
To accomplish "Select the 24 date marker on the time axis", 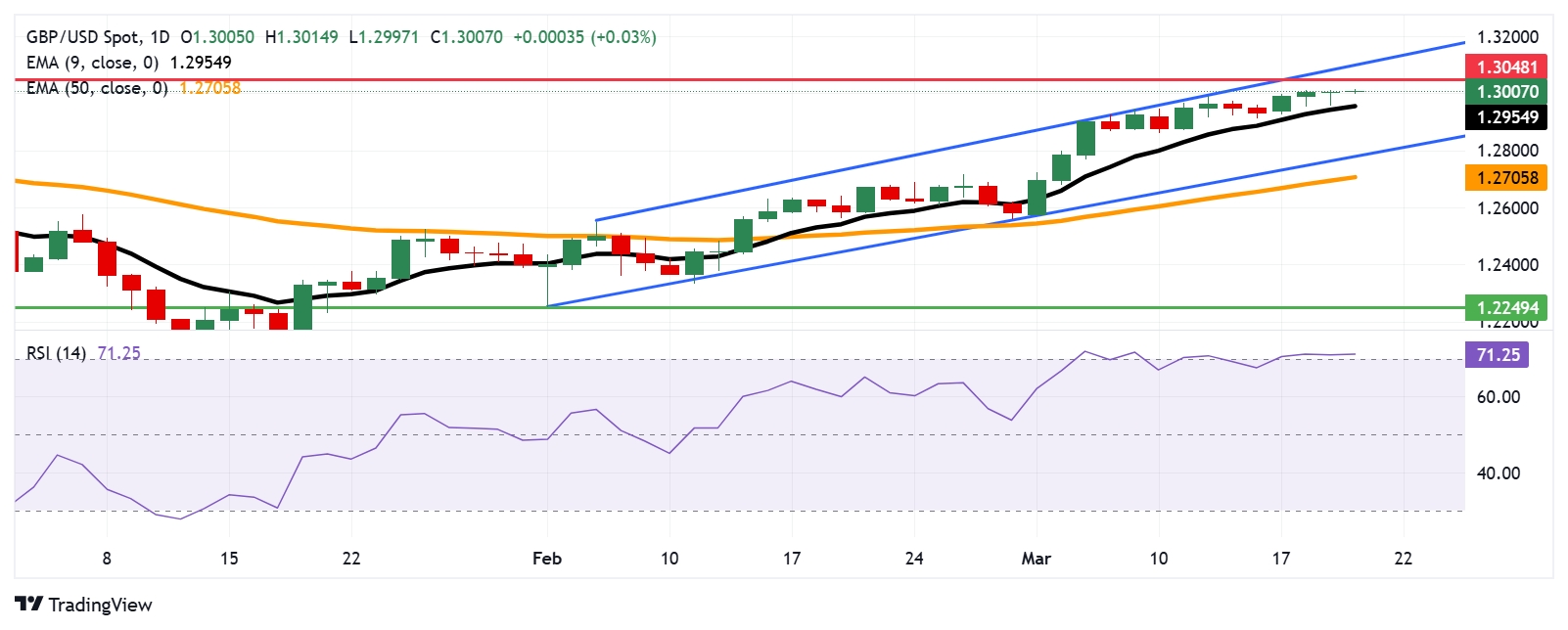I will click(913, 559).
